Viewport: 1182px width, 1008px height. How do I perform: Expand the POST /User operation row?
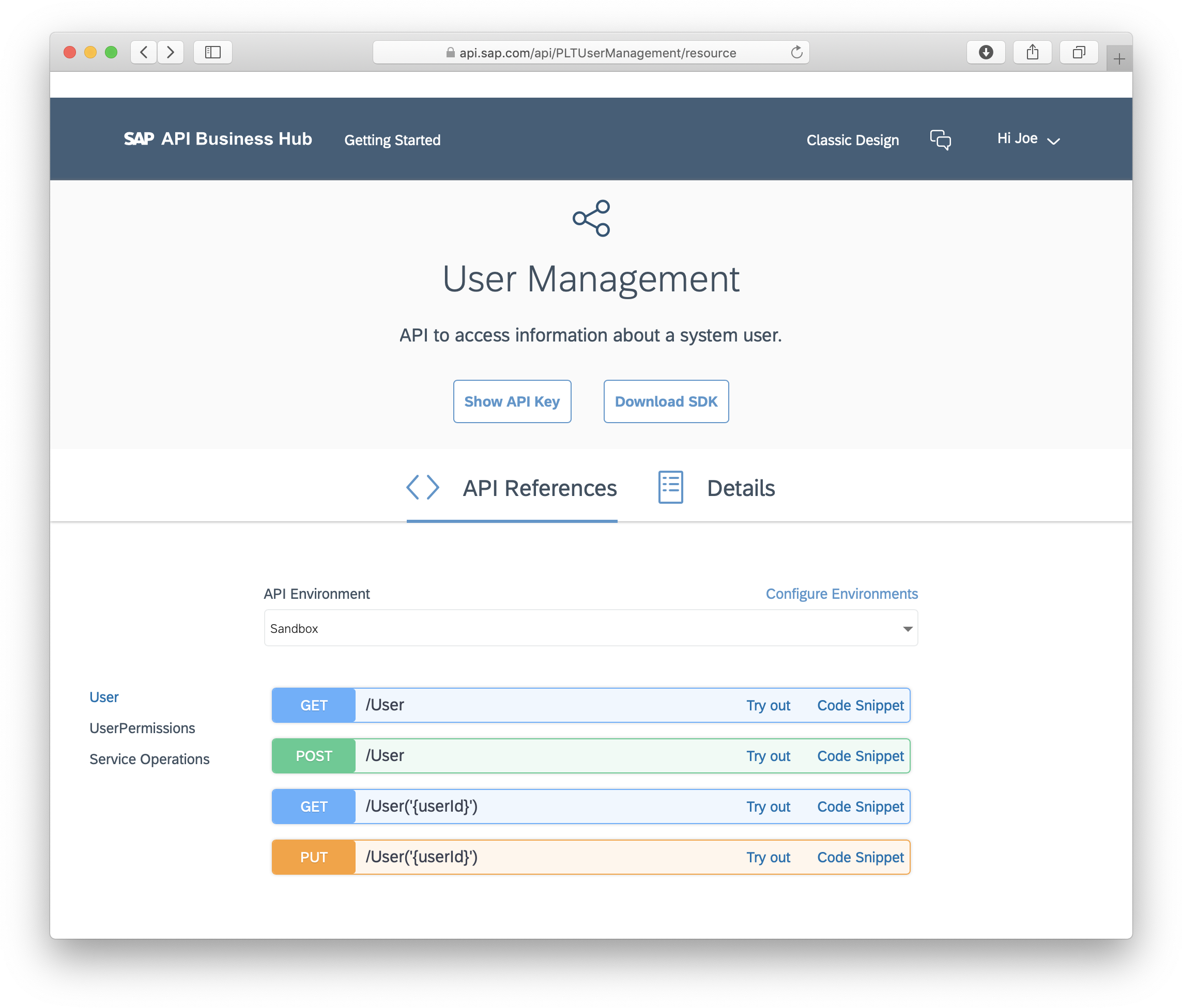590,756
